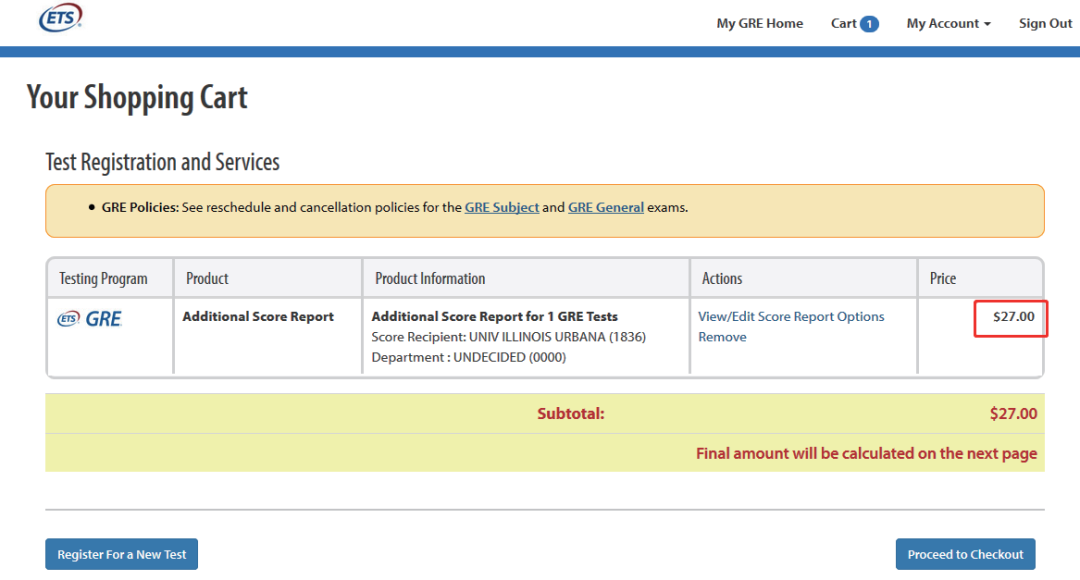Viewport: 1080px width, 580px height.
Task: Click the $27.00 item price cell
Action: pos(1013,317)
